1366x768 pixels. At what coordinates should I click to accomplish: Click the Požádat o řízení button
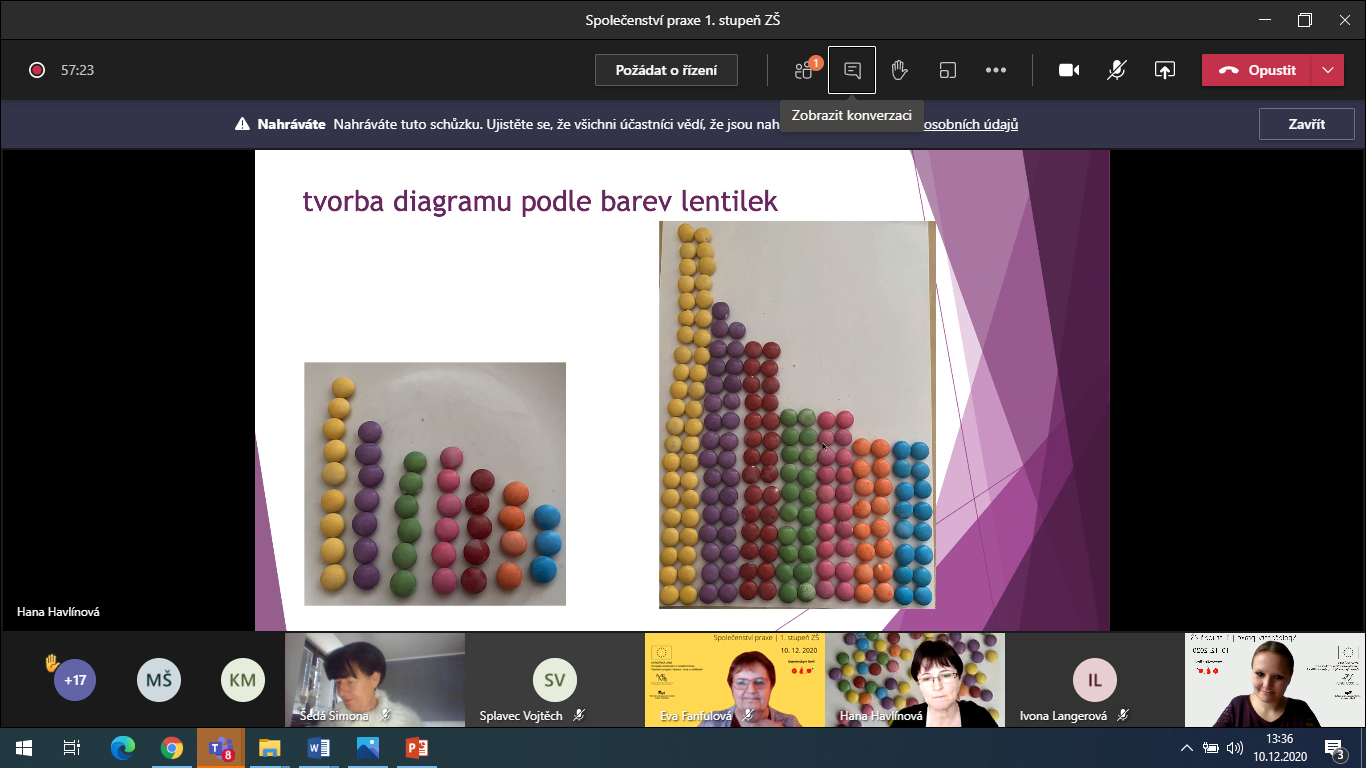pyautogui.click(x=666, y=70)
